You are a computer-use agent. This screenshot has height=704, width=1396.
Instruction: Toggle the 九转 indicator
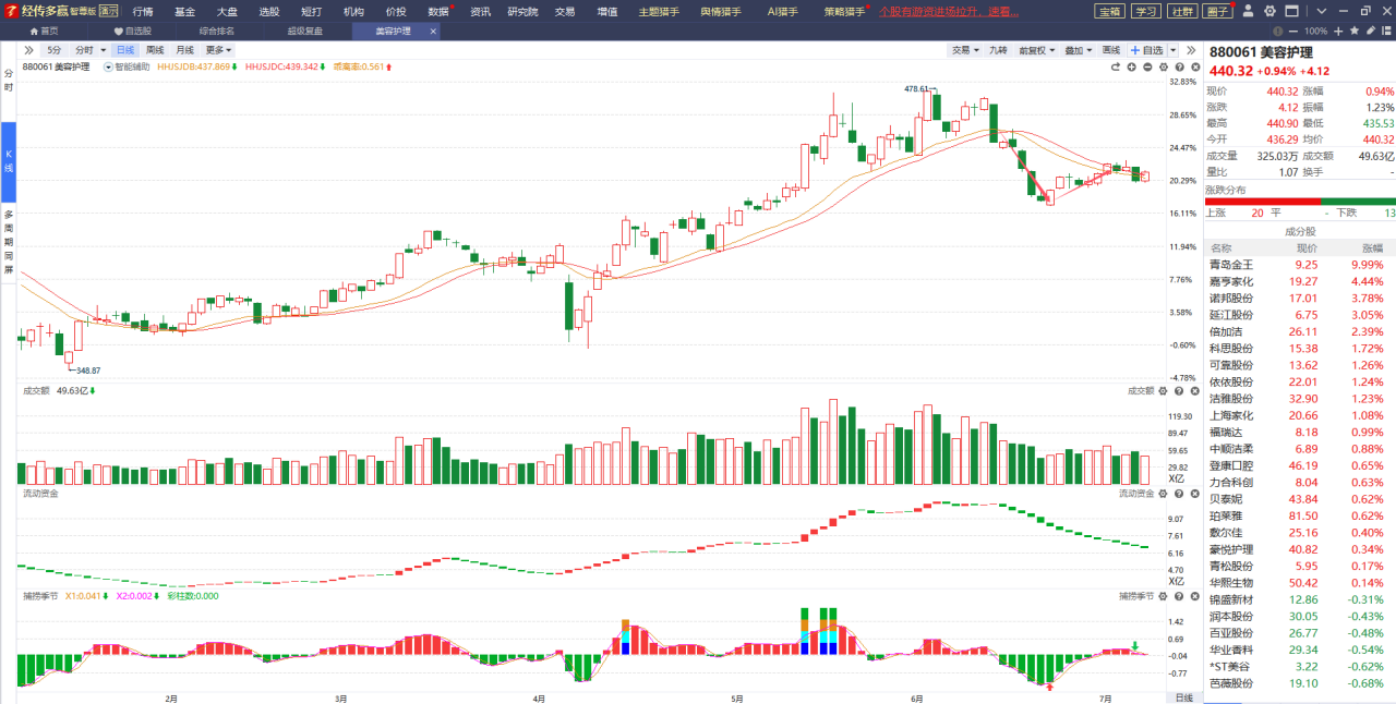tap(998, 50)
